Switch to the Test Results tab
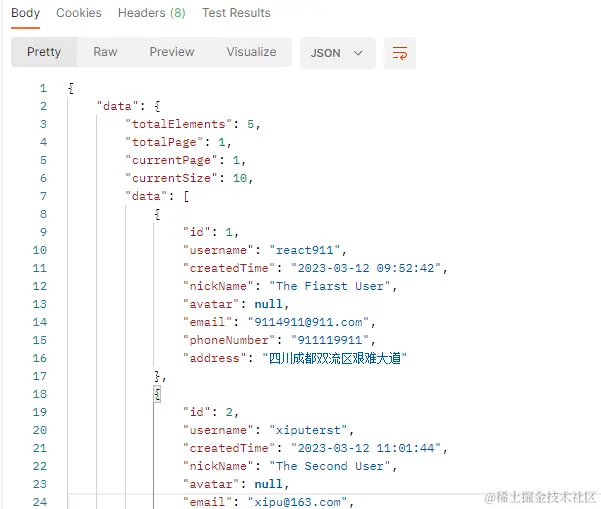Viewport: 601px width, 509px height. (x=236, y=13)
